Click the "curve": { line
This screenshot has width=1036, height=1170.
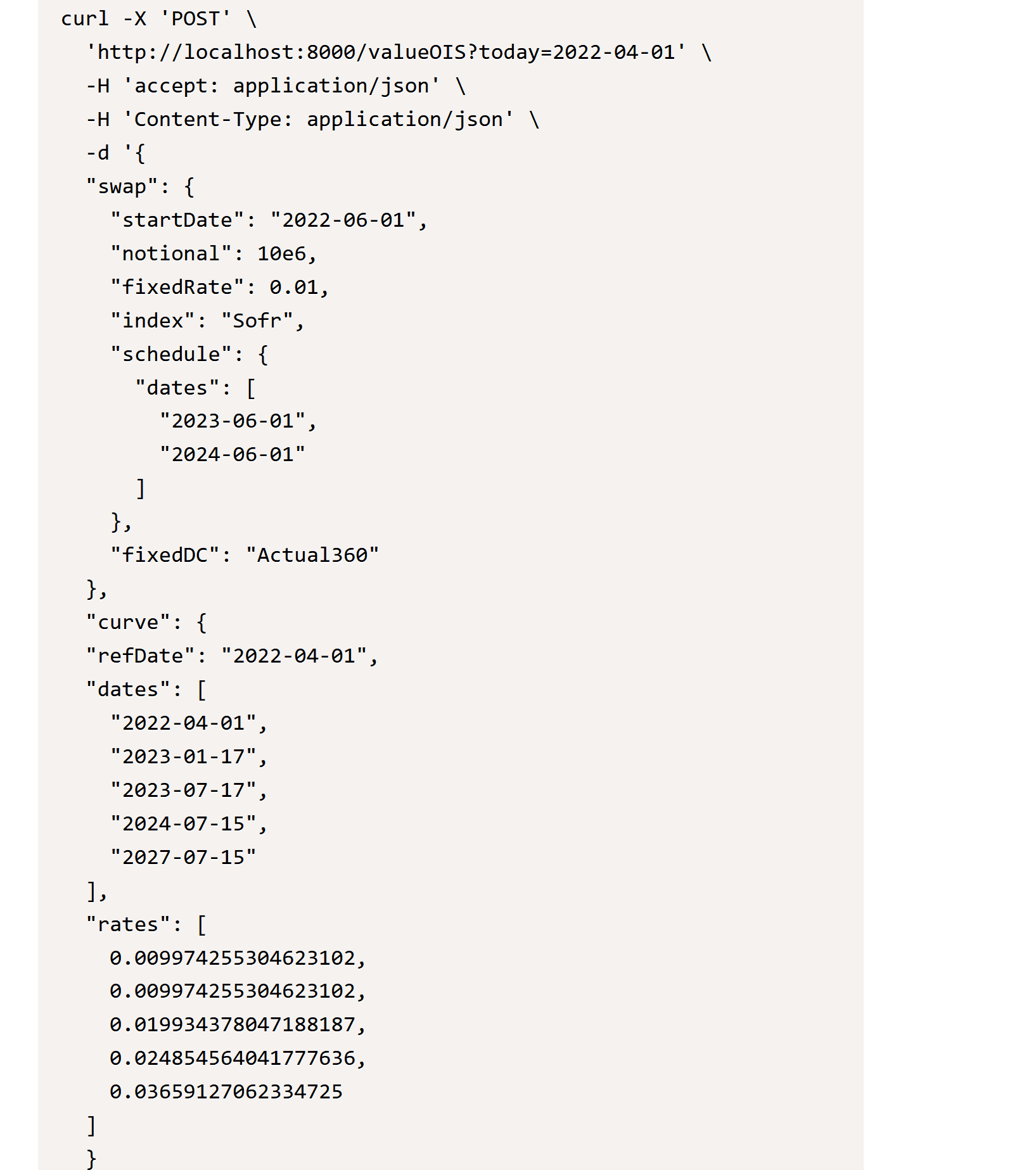pos(146,623)
